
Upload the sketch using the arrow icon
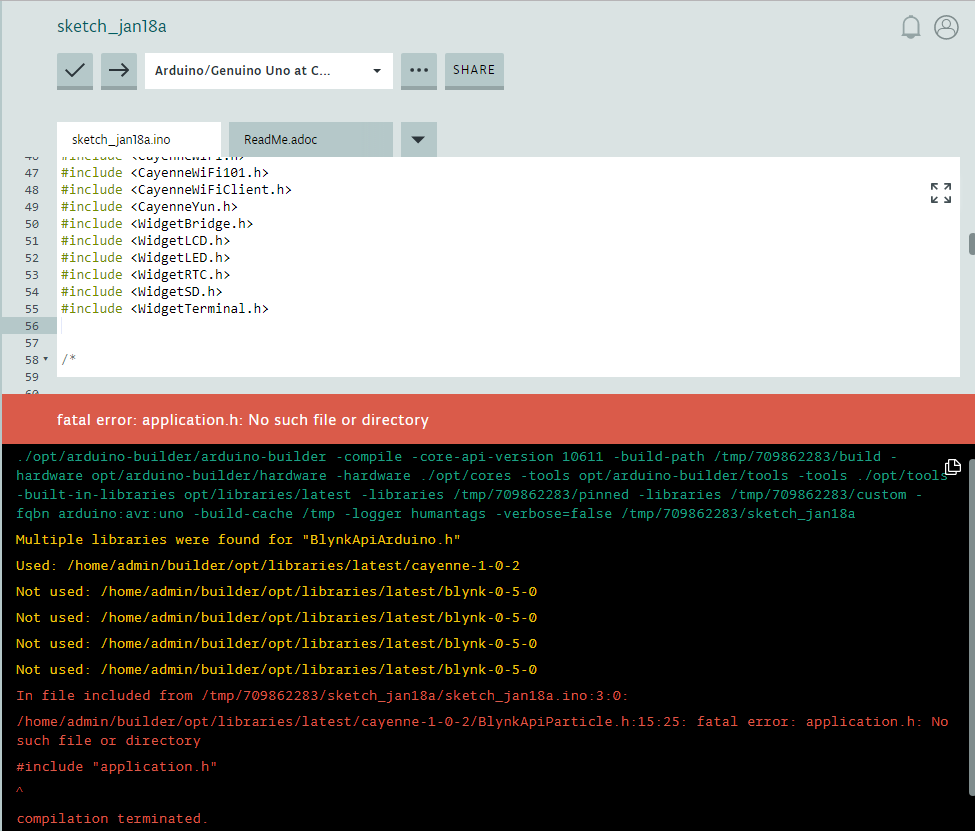point(118,71)
